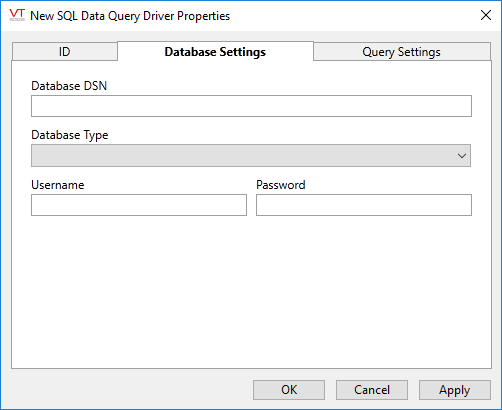Focus the Database DSN input field

251,106
